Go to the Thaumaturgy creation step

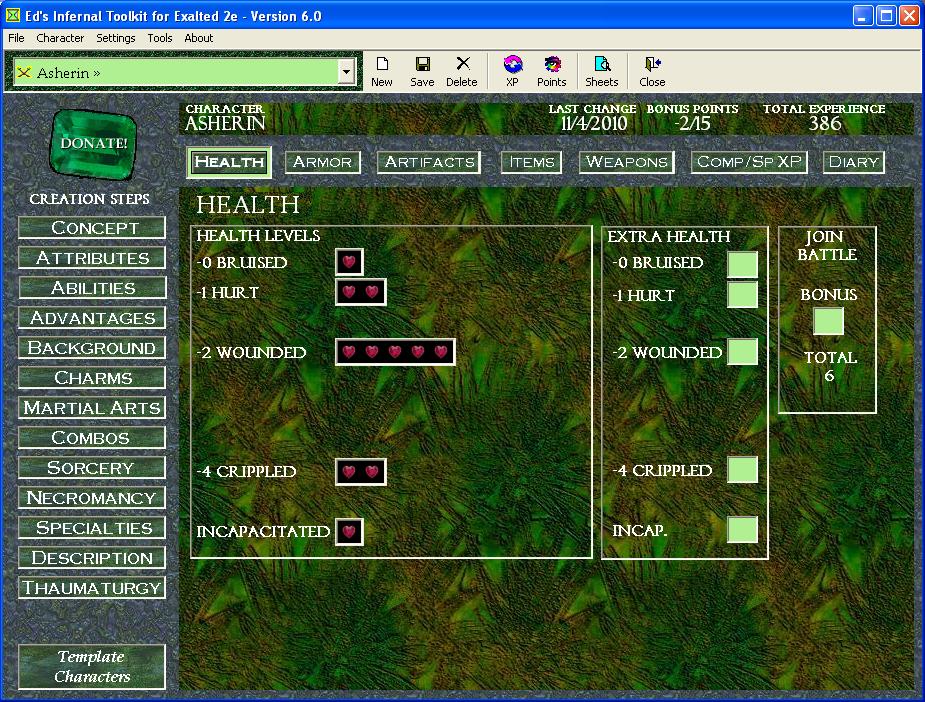click(92, 588)
